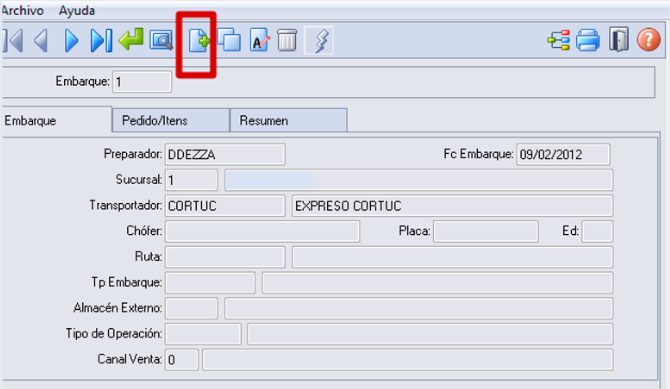Create a new record with plus icon
This screenshot has height=389, width=670.
point(199,41)
